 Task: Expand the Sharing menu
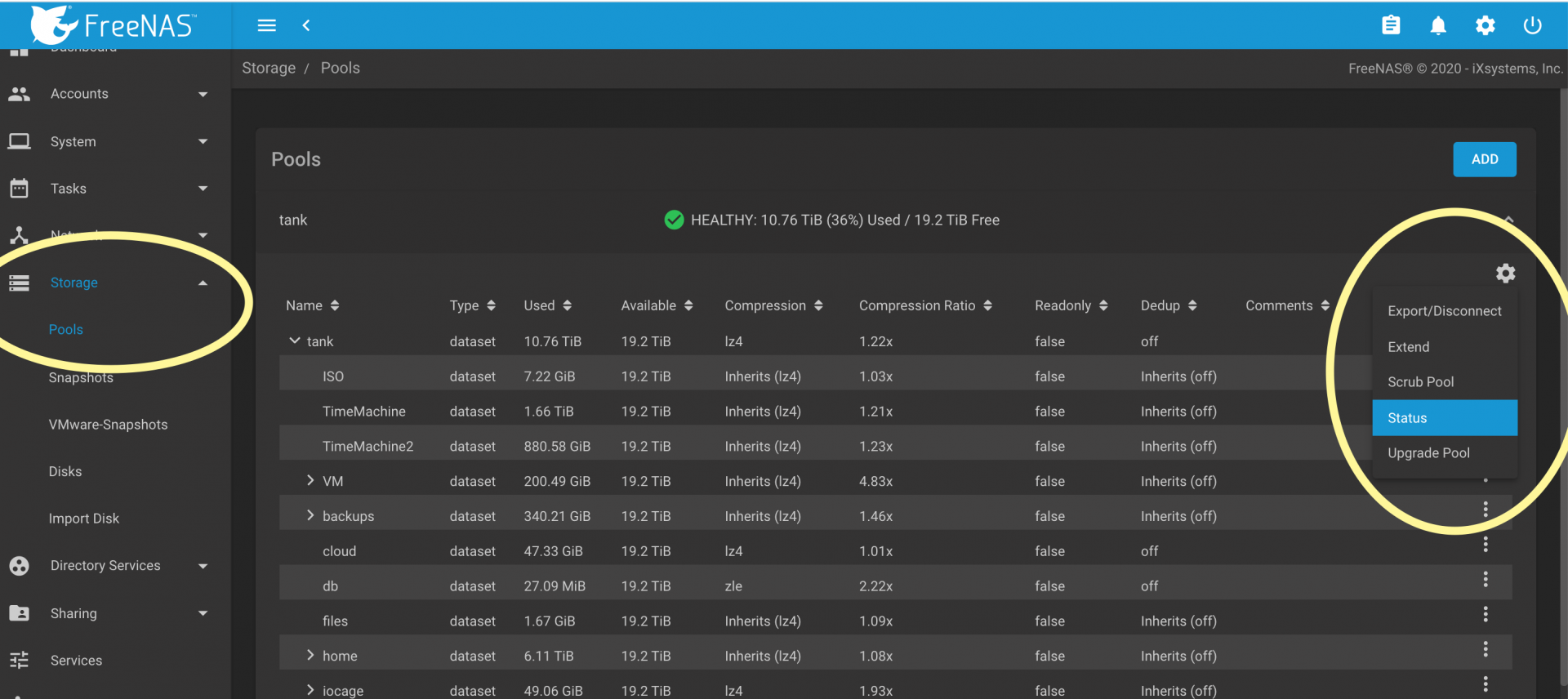(x=203, y=614)
